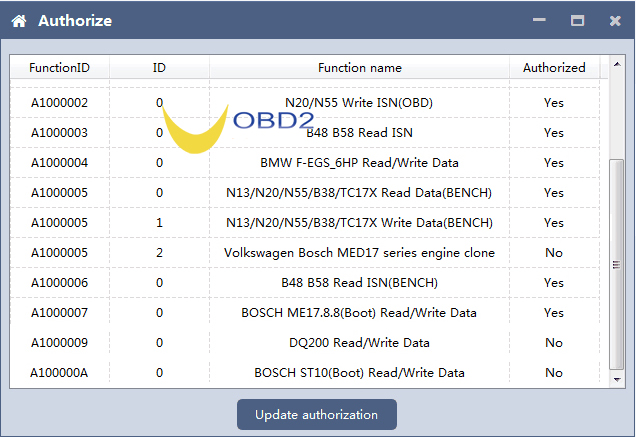Screen dimensions: 636x437
Task: Select the N20/N55 Write ISN(OBD) row
Action: (359, 103)
